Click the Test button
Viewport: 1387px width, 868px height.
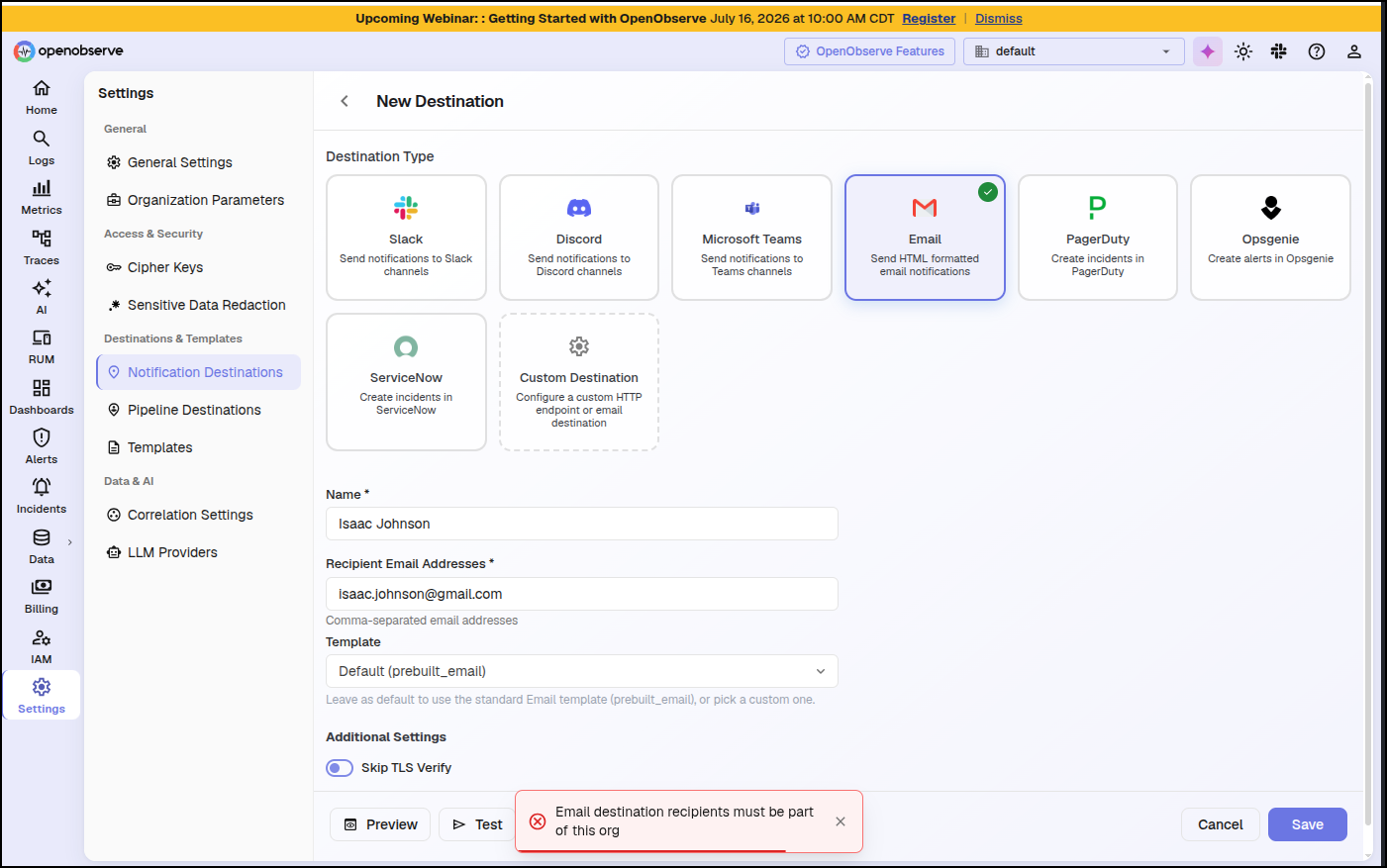(x=478, y=824)
